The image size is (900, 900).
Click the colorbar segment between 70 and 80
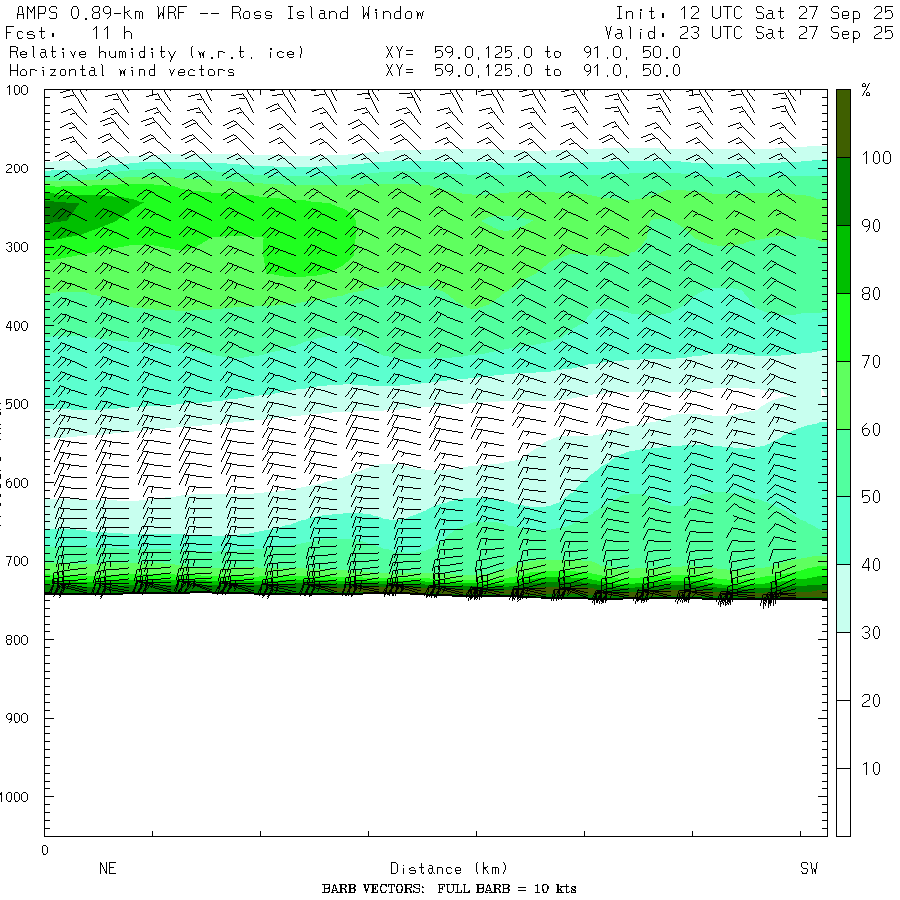(x=843, y=327)
